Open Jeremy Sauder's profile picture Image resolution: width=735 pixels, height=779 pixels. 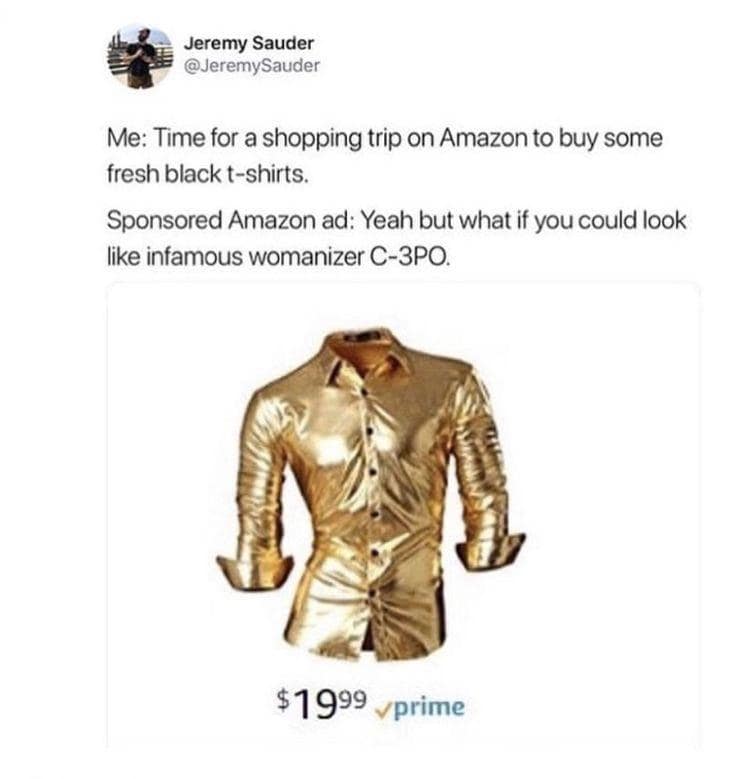coord(141,58)
